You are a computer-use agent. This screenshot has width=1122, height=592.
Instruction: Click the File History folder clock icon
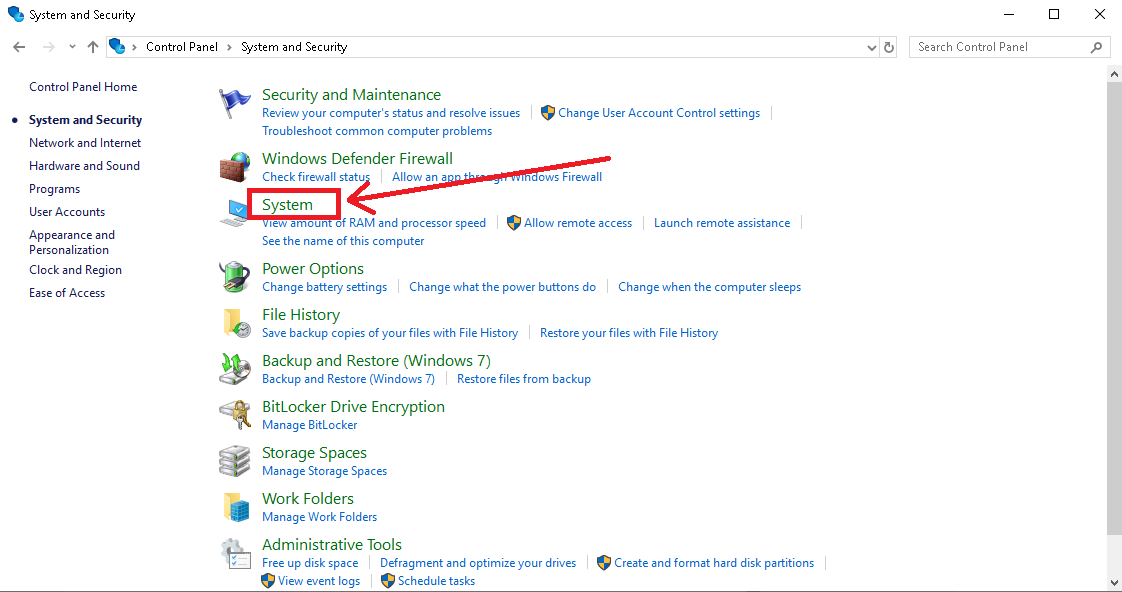coord(236,323)
